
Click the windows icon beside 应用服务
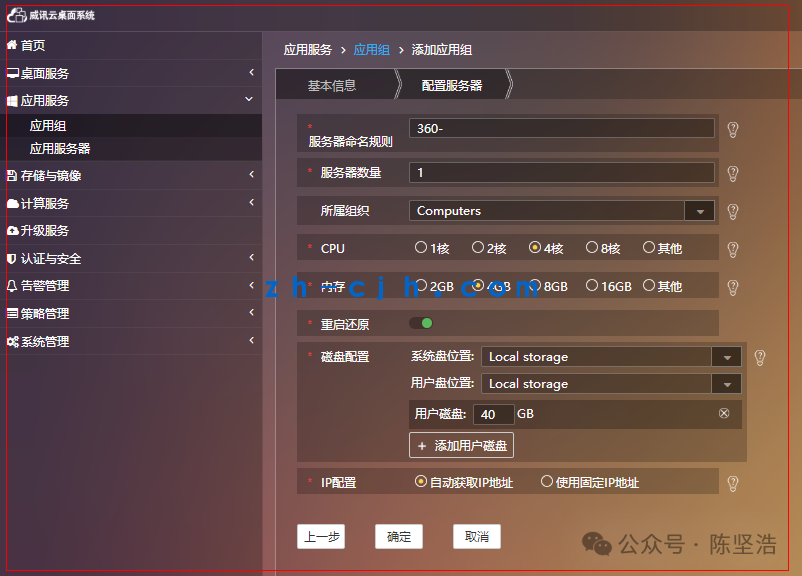click(x=12, y=101)
